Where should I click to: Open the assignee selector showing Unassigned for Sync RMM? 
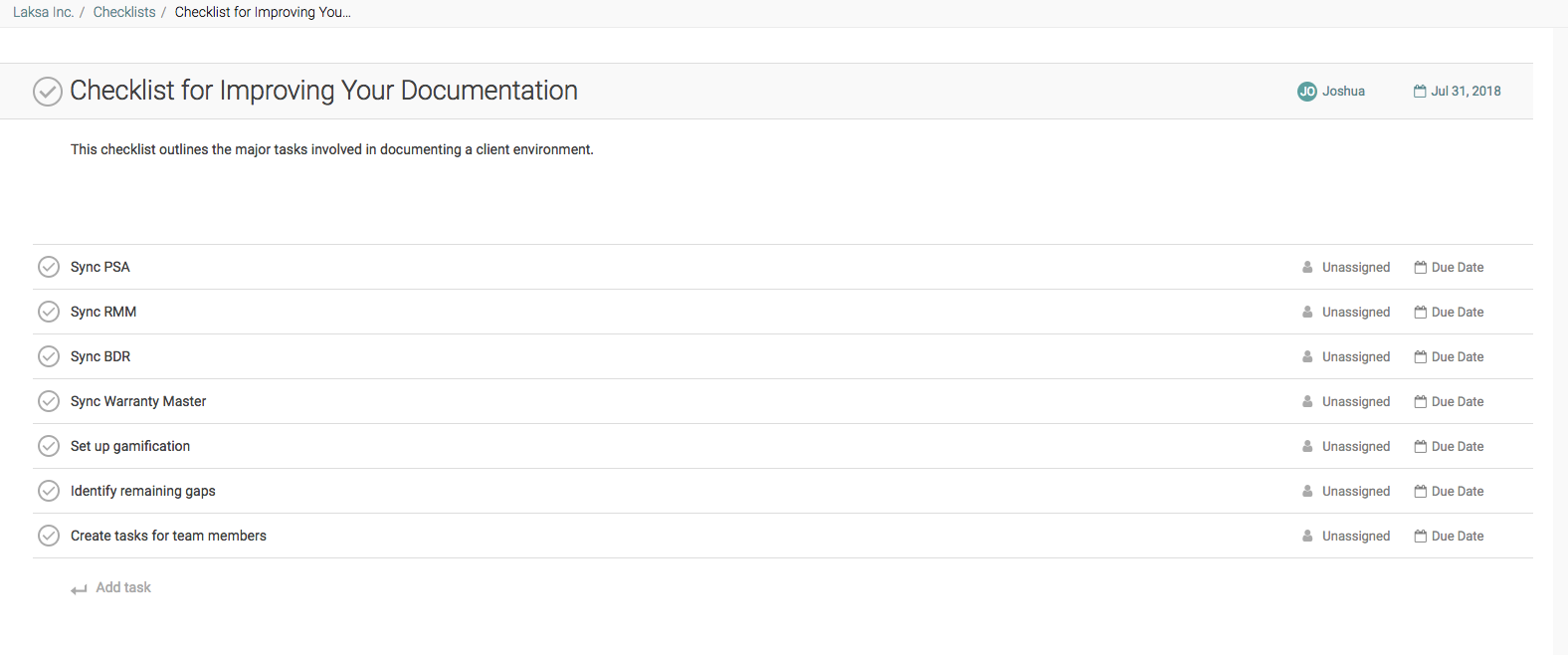[x=1356, y=312]
